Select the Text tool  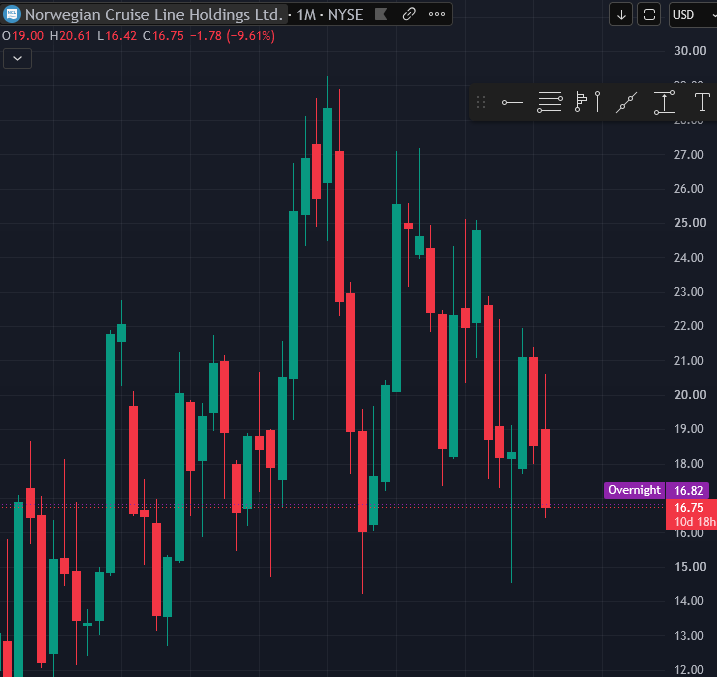702,101
